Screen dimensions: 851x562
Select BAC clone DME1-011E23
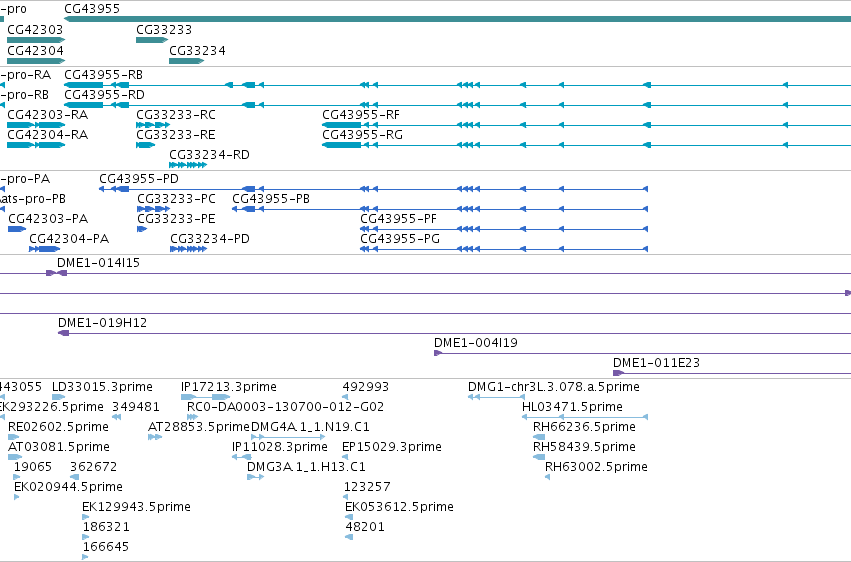[x=732, y=374]
